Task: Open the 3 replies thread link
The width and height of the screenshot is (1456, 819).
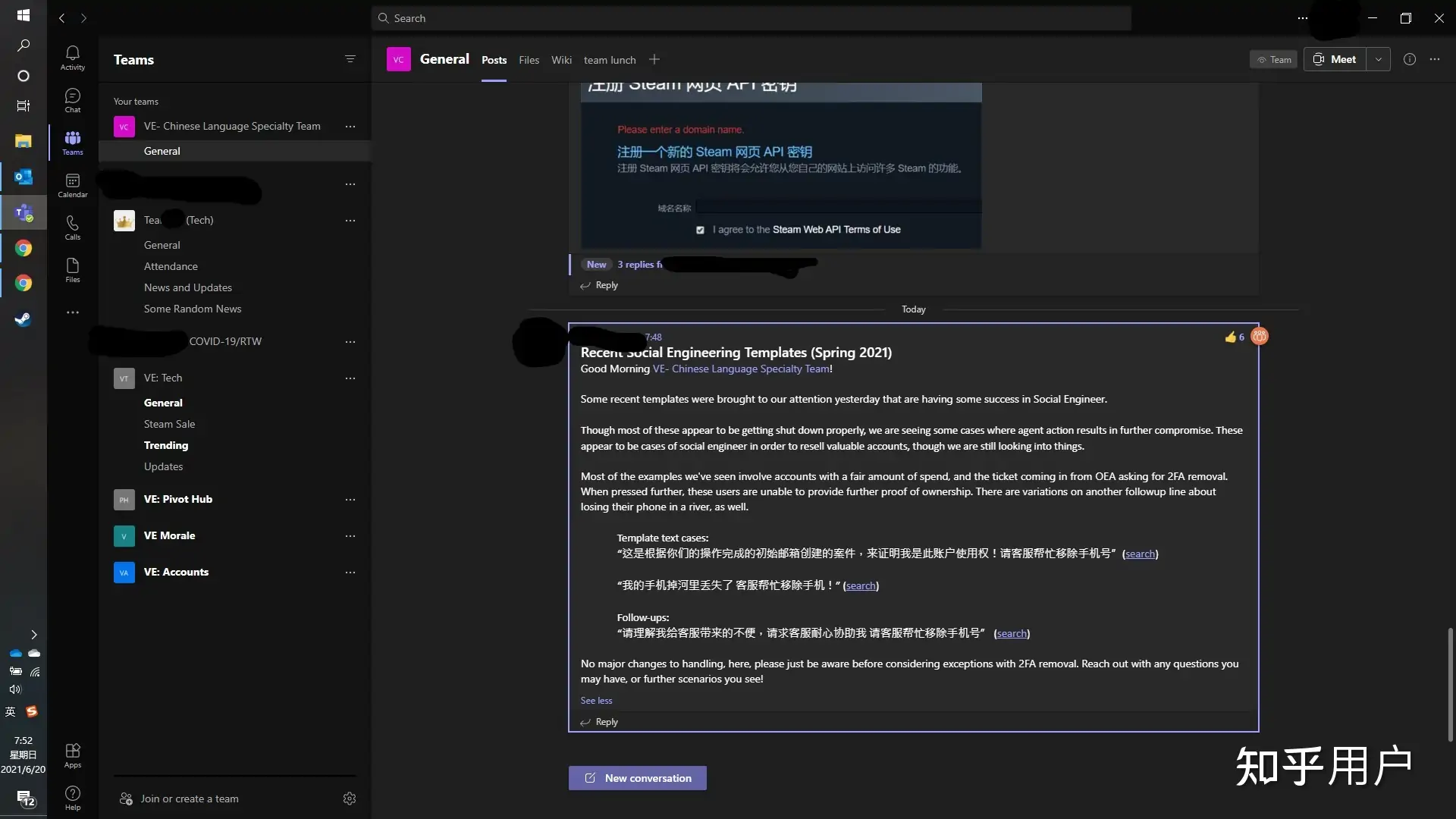Action: point(639,265)
